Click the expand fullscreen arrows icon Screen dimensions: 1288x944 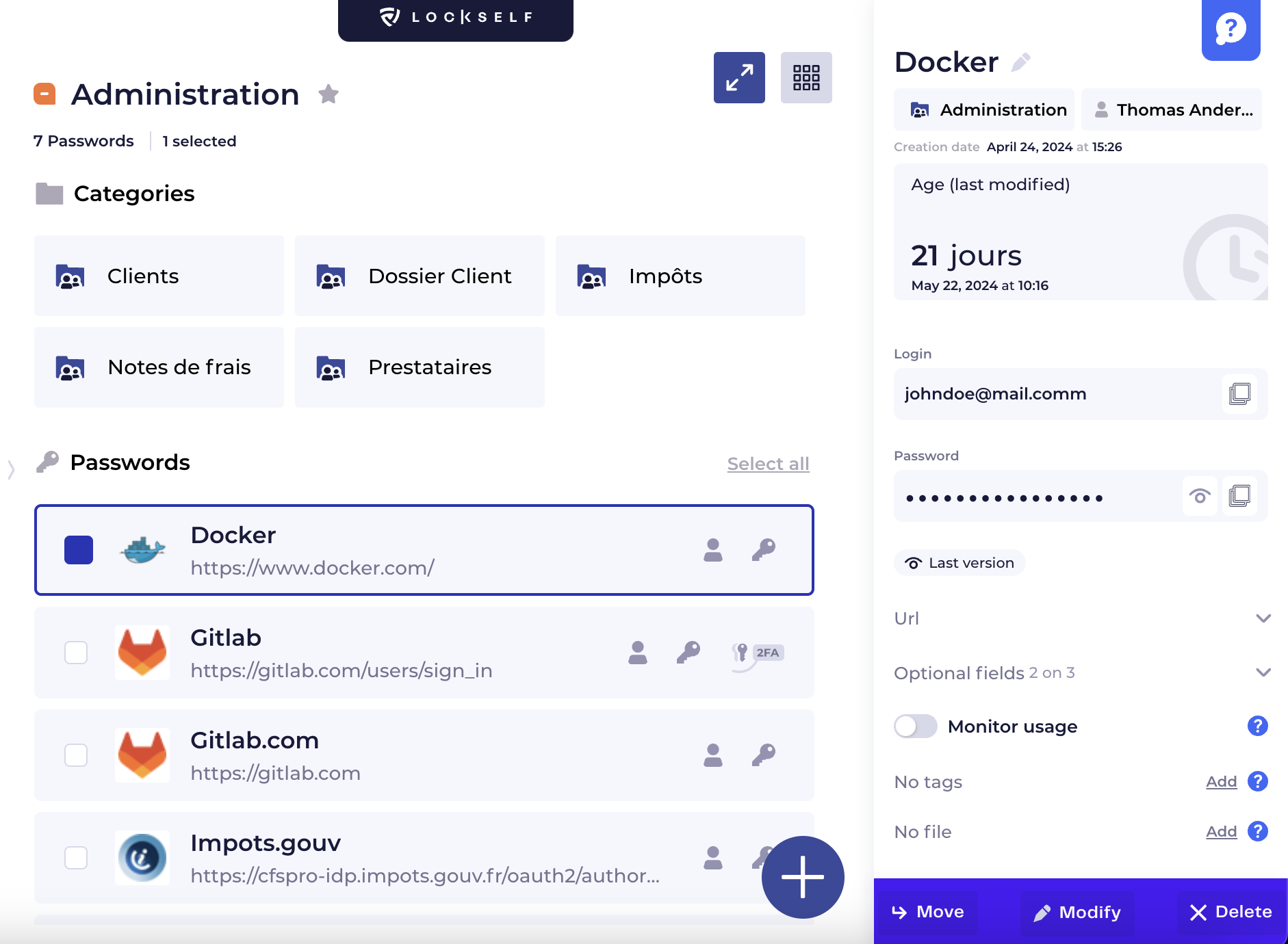[739, 77]
